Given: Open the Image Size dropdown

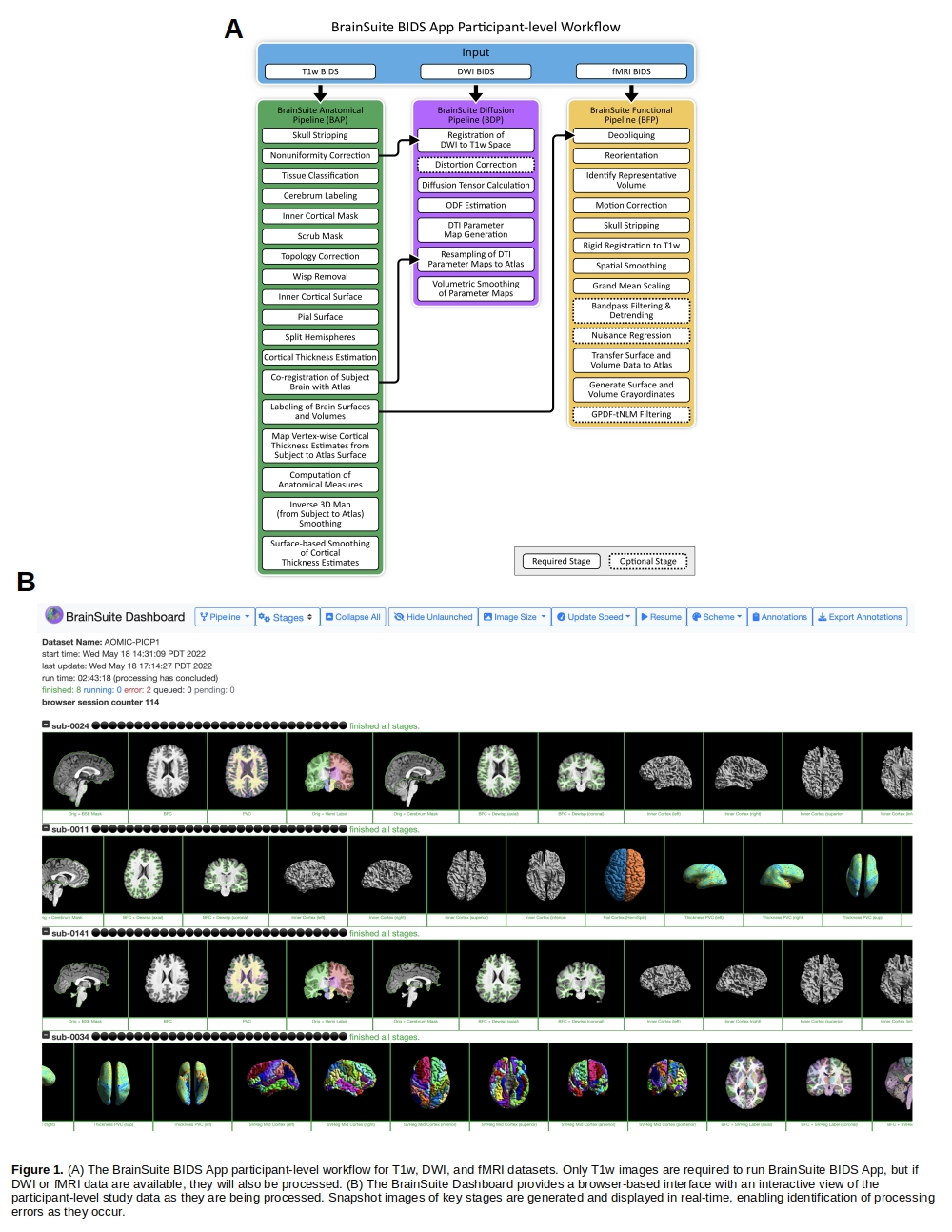Looking at the screenshot, I should [514, 617].
